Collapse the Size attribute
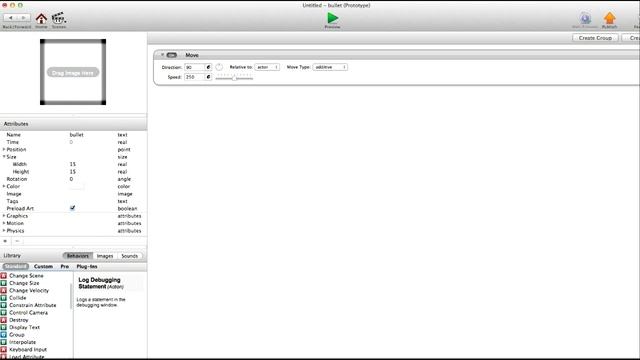This screenshot has width=640, height=360. [4, 157]
